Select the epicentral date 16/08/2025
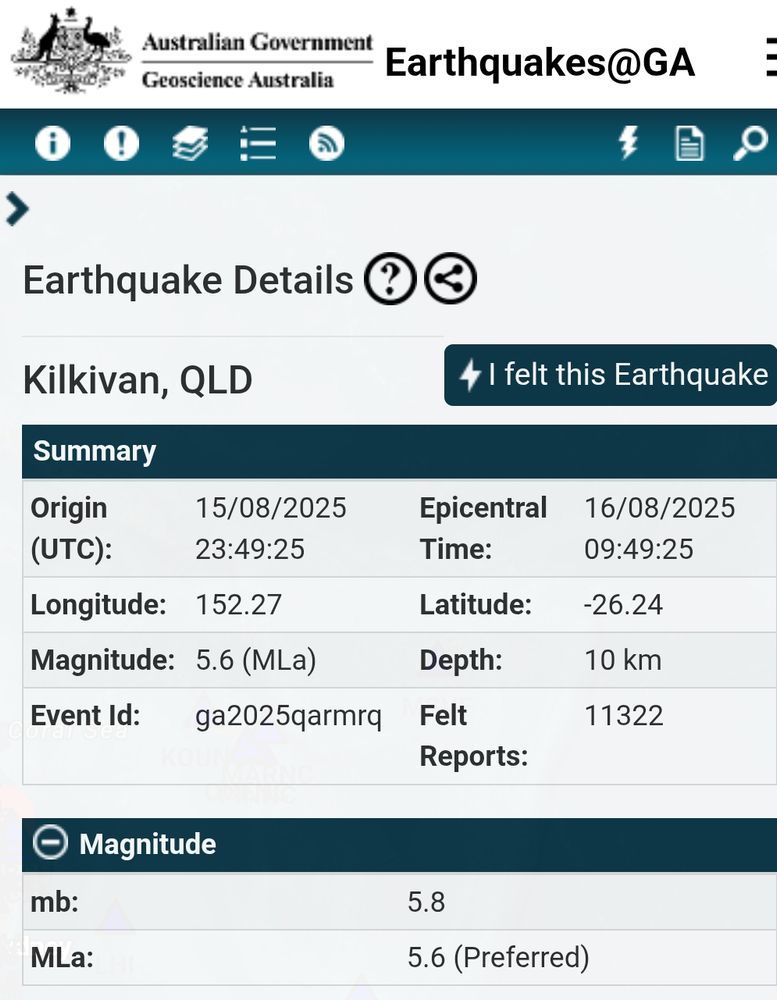Image resolution: width=777 pixels, height=1000 pixels. [660, 508]
